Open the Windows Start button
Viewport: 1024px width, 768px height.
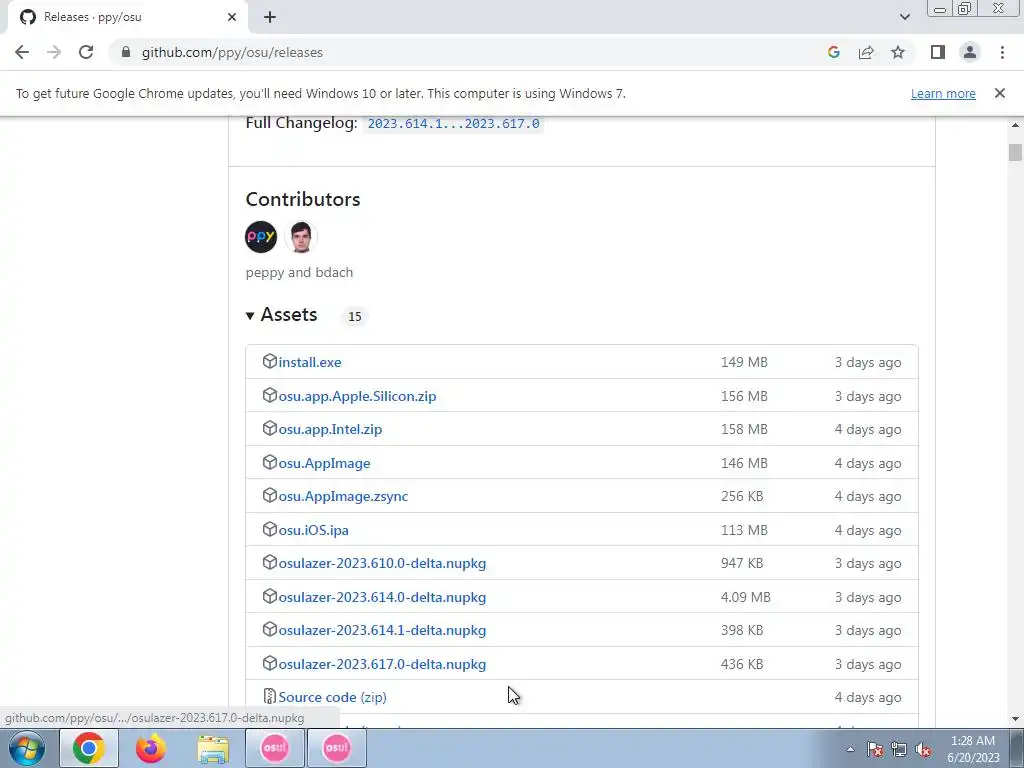27,748
